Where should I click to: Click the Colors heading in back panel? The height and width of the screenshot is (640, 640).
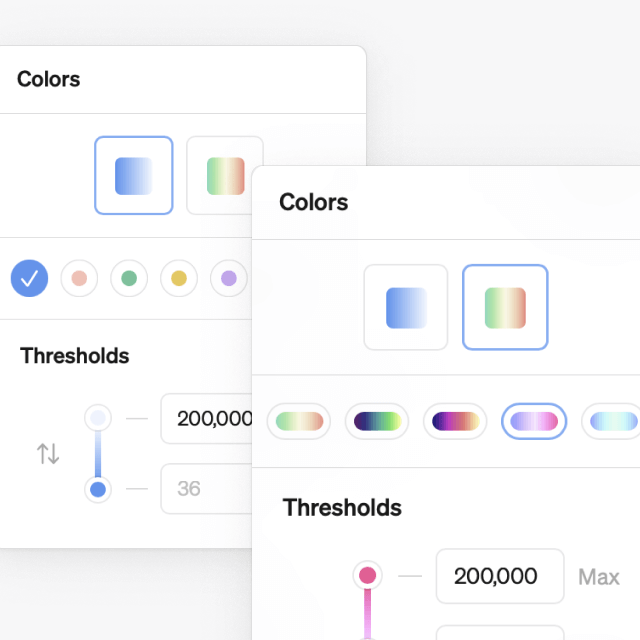click(49, 79)
